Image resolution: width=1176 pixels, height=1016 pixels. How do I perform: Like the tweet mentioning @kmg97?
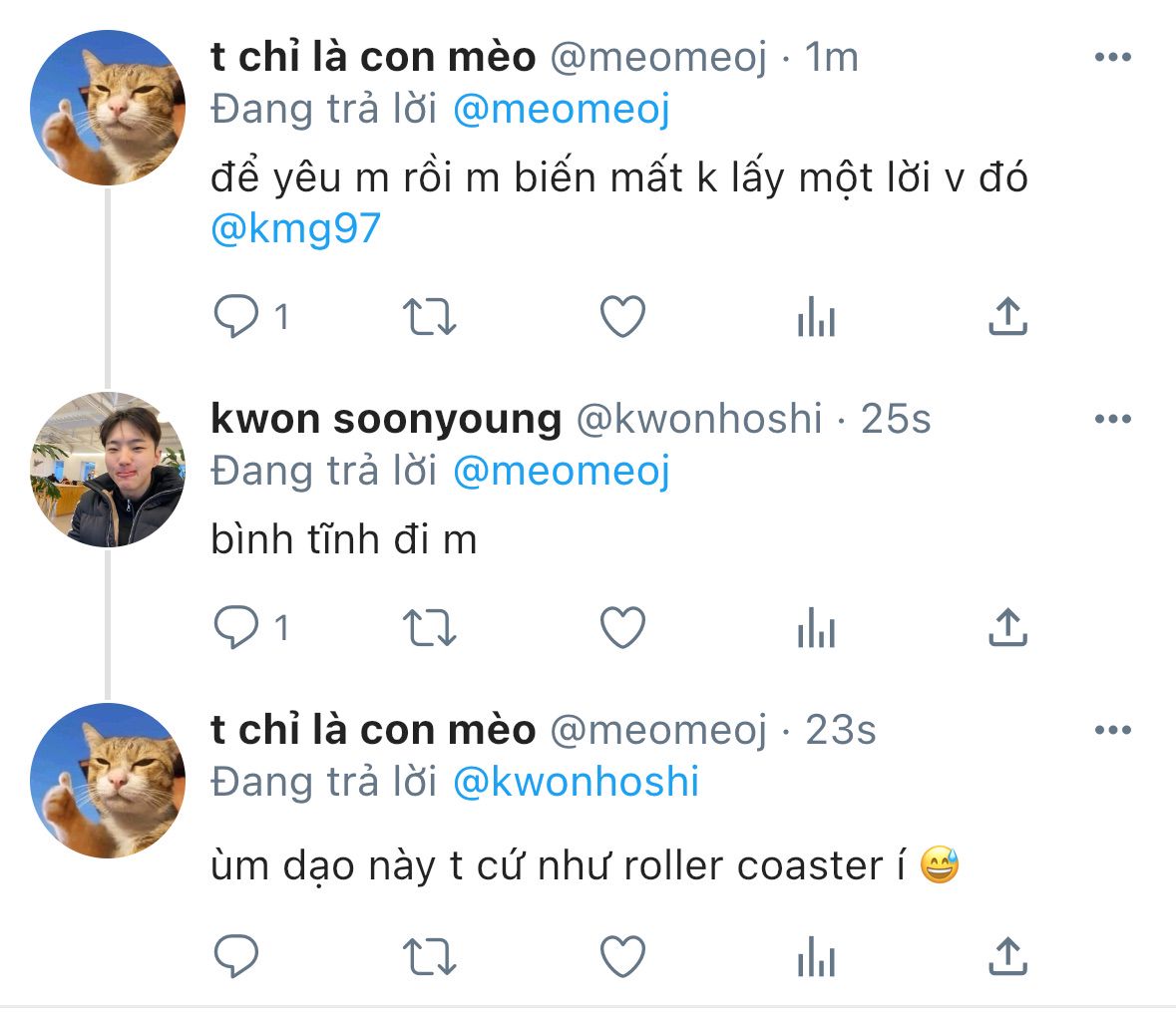(623, 318)
